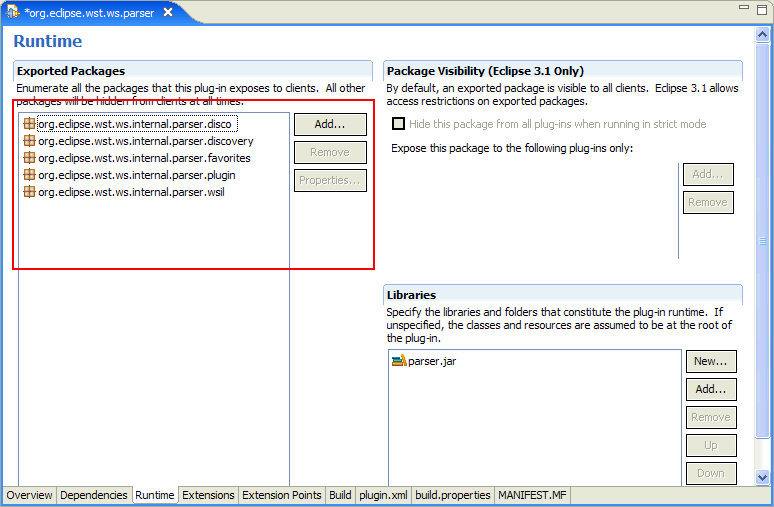Screen dimensions: 774x507
Task: Open the build.properties tab
Action: pos(453,495)
